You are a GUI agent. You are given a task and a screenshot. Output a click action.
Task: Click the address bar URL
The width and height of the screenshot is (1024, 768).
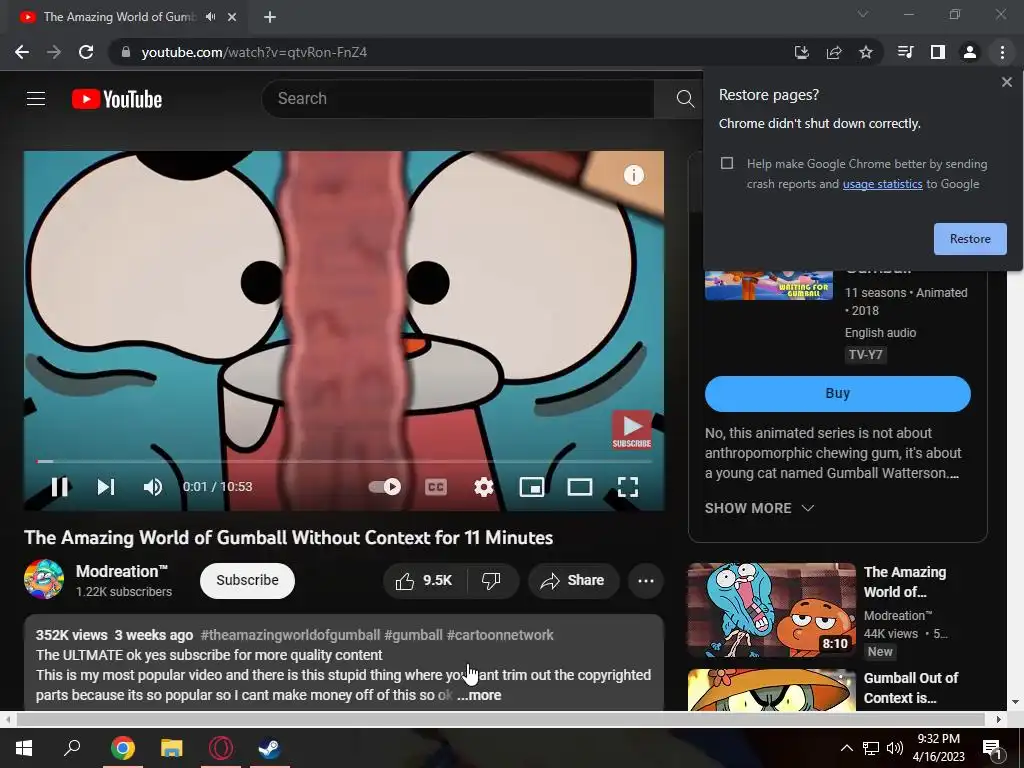[x=254, y=52]
